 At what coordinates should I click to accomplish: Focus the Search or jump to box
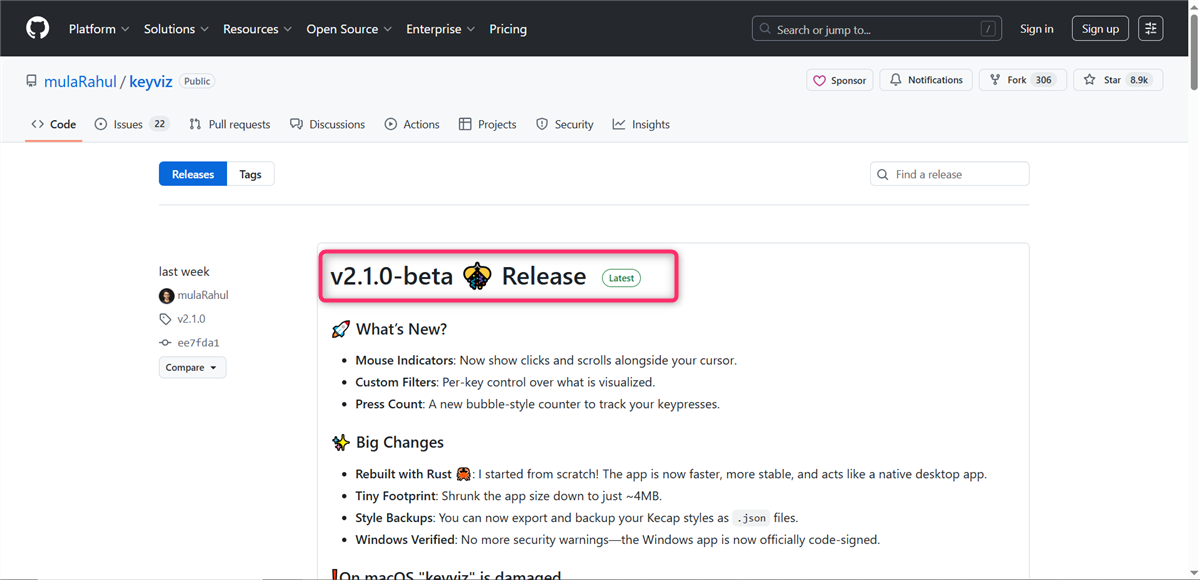click(876, 29)
